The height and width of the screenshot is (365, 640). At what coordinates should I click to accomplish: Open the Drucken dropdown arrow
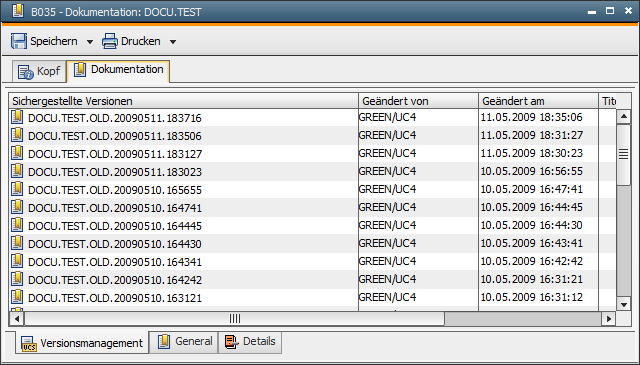click(x=173, y=42)
